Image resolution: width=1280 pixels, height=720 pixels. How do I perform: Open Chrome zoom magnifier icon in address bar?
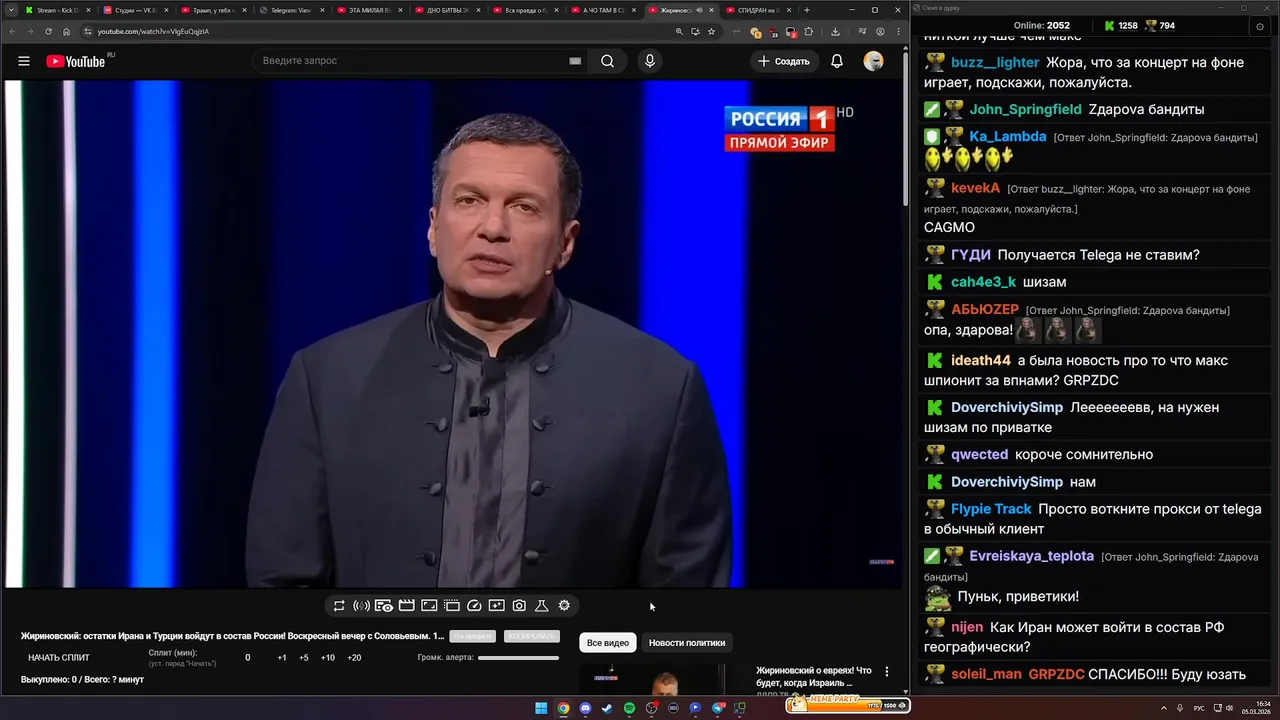(x=680, y=31)
